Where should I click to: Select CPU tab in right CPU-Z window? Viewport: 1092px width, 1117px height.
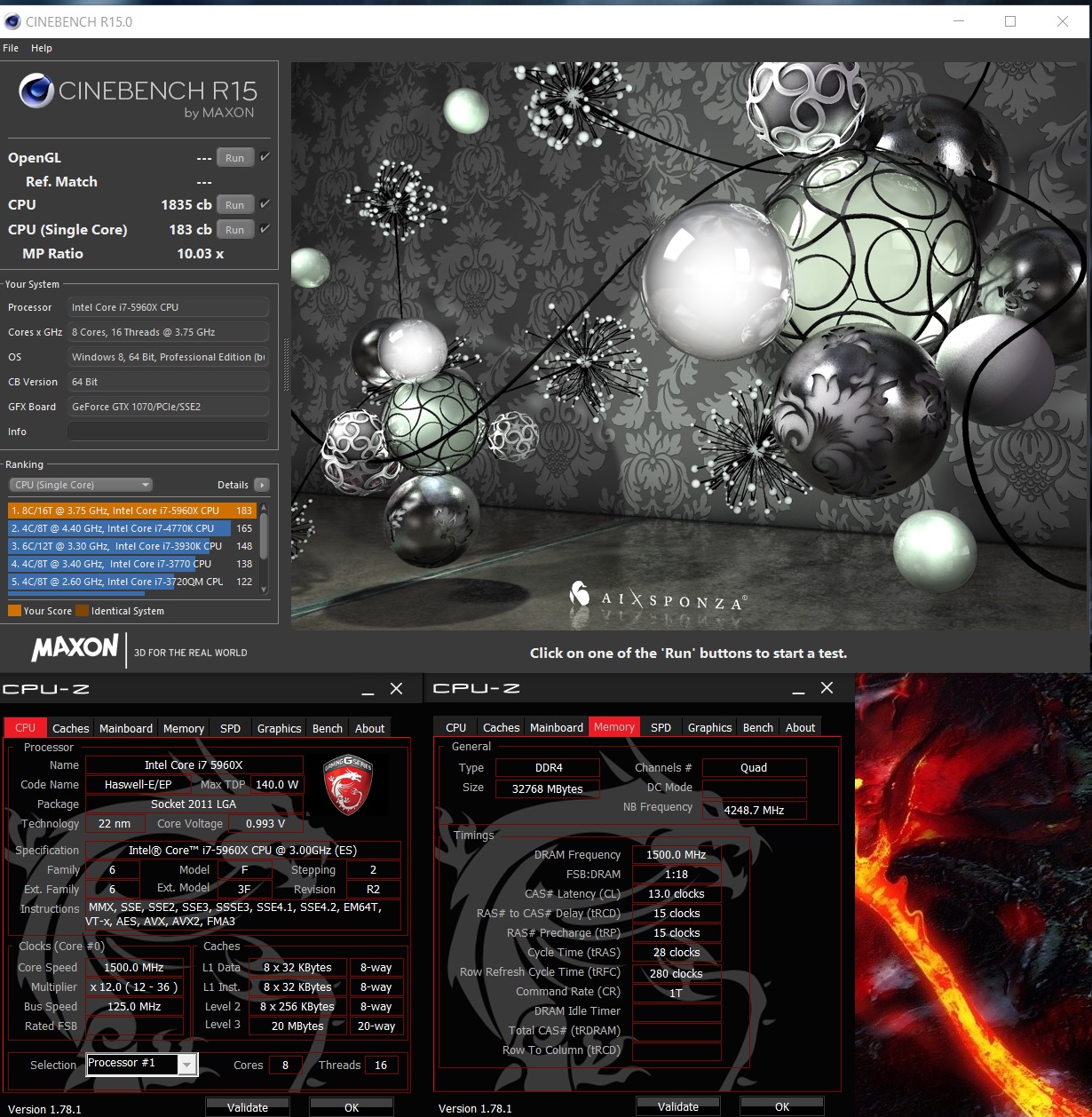click(456, 727)
